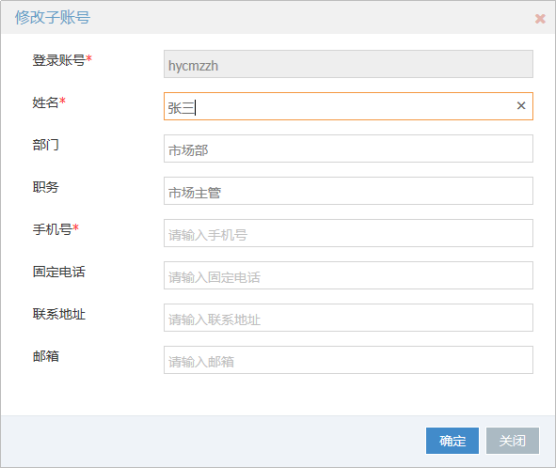Click the 请输入邮箱 input box
Image resolution: width=556 pixels, height=469 pixels.
tap(348, 360)
